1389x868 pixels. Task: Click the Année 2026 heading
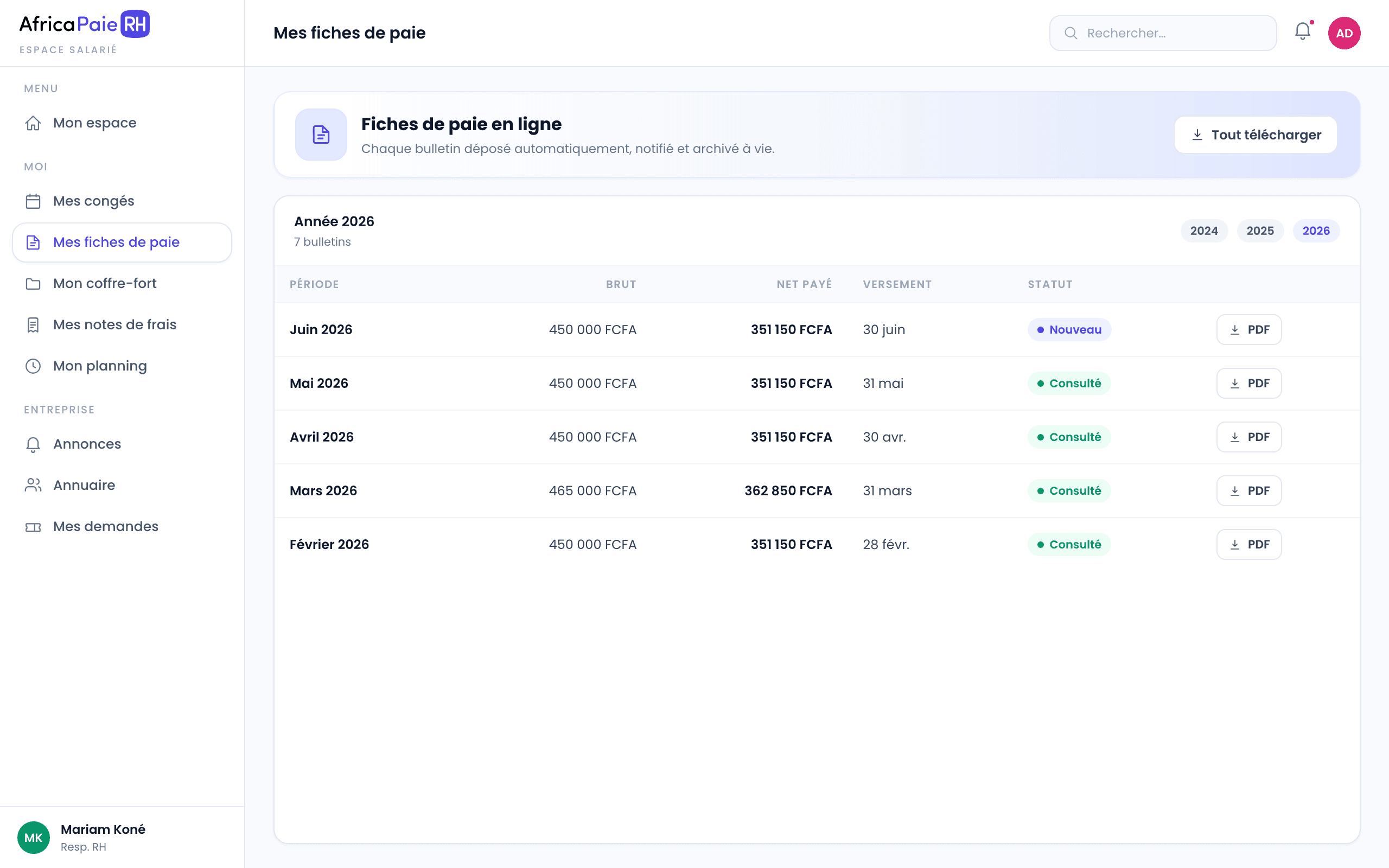point(334,221)
